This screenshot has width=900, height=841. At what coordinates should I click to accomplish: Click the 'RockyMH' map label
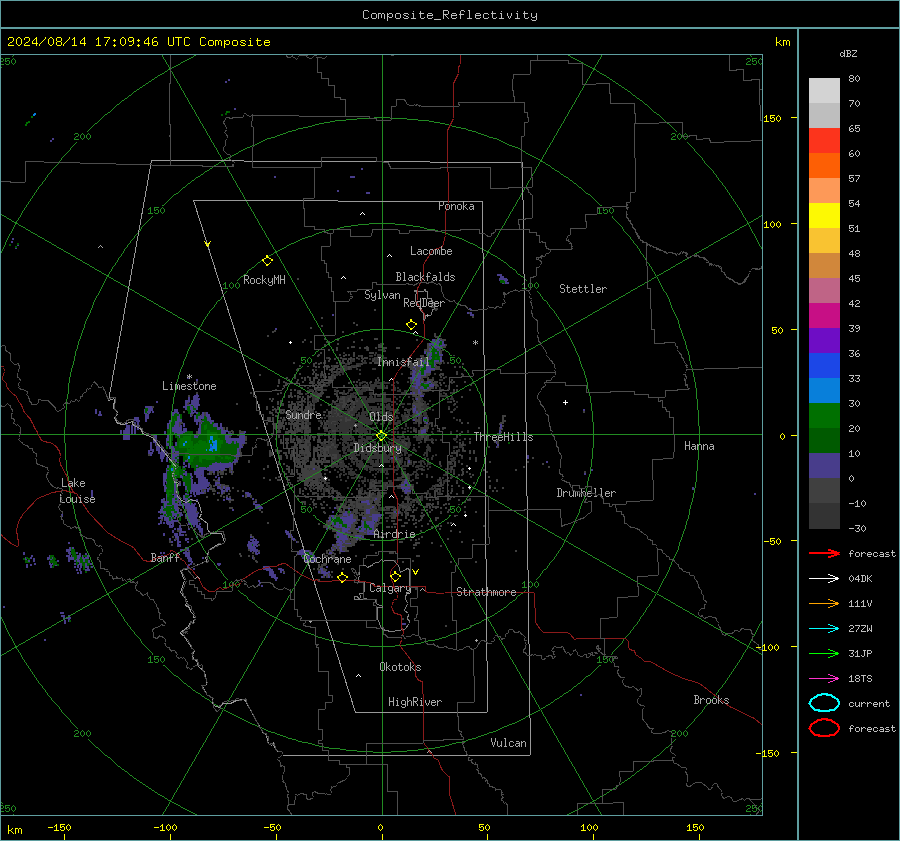pyautogui.click(x=264, y=280)
